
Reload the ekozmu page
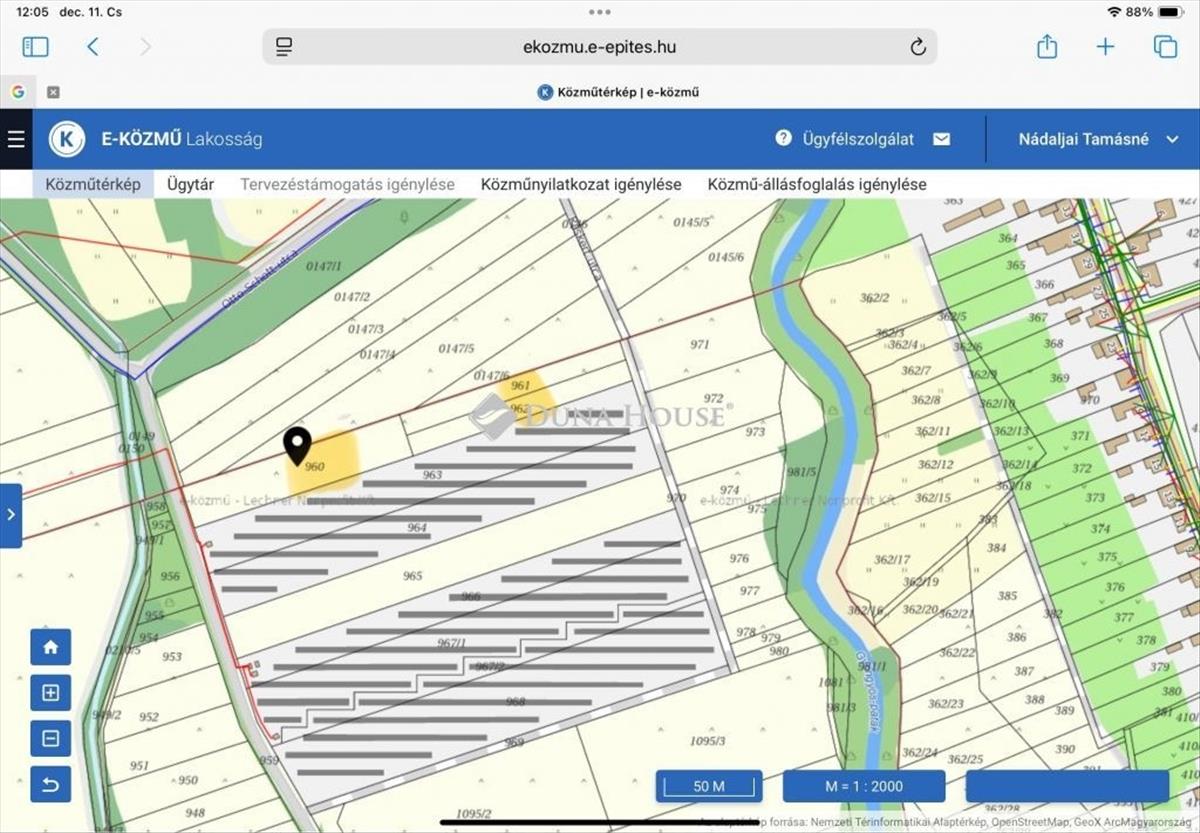point(917,47)
